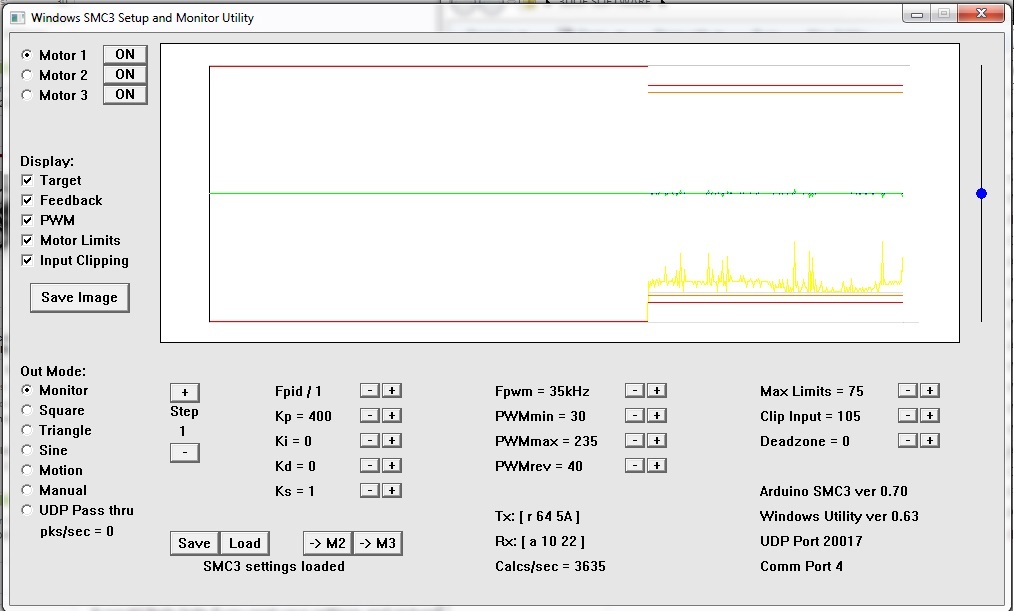Toggle the ON button for Motor 3
Screen dimensions: 1014x611
(125, 94)
